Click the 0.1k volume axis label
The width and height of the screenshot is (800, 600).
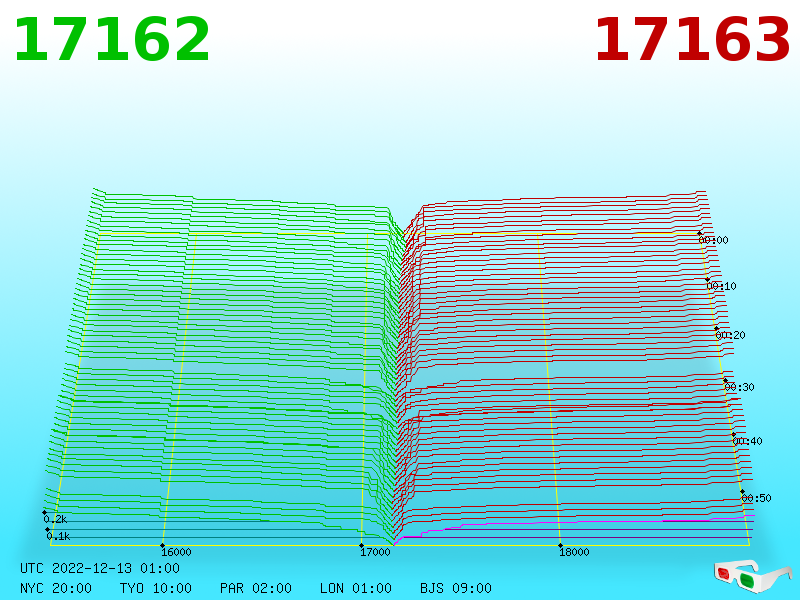[x=58, y=536]
